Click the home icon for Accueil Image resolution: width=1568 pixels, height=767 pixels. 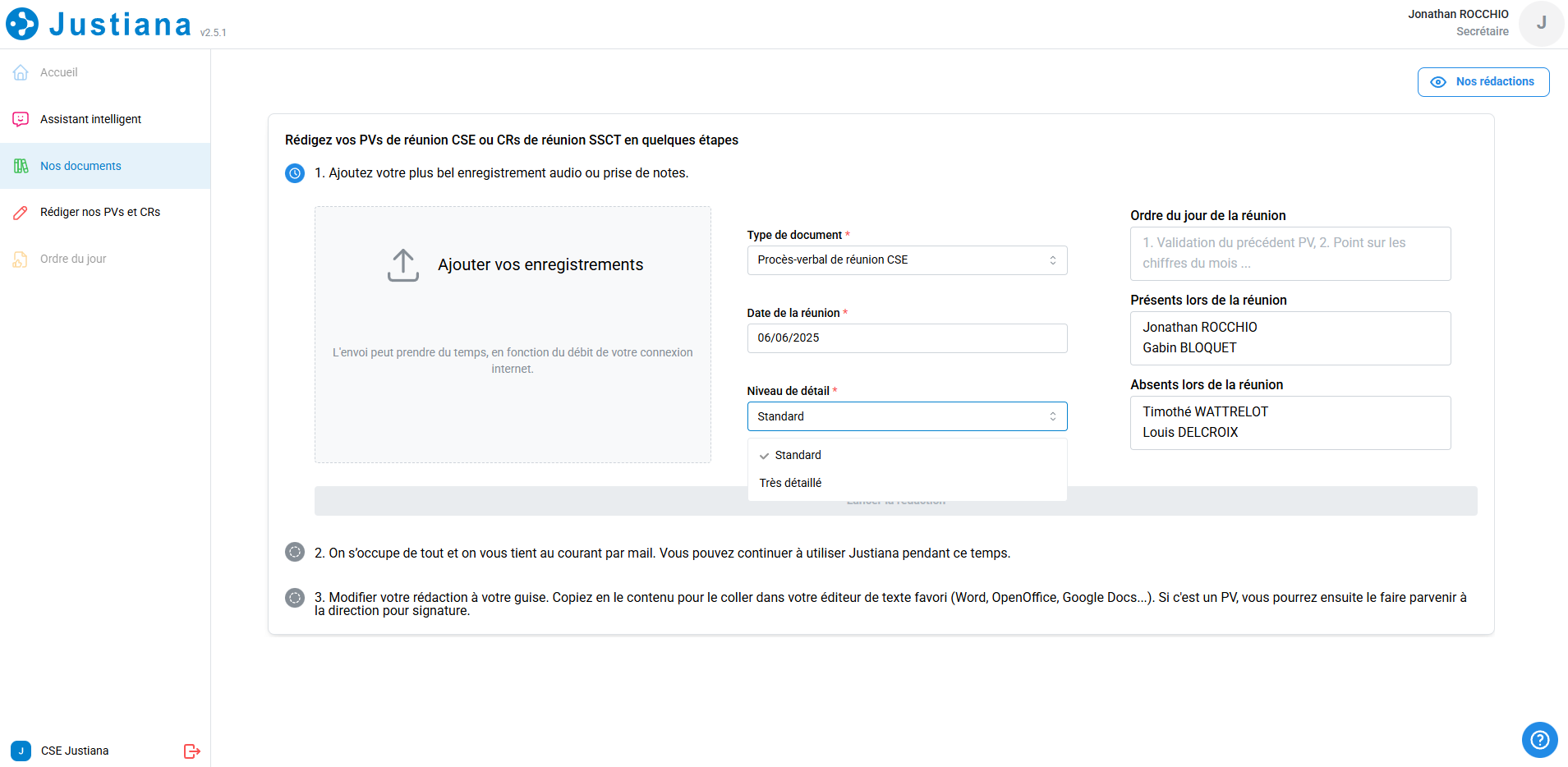(x=21, y=72)
